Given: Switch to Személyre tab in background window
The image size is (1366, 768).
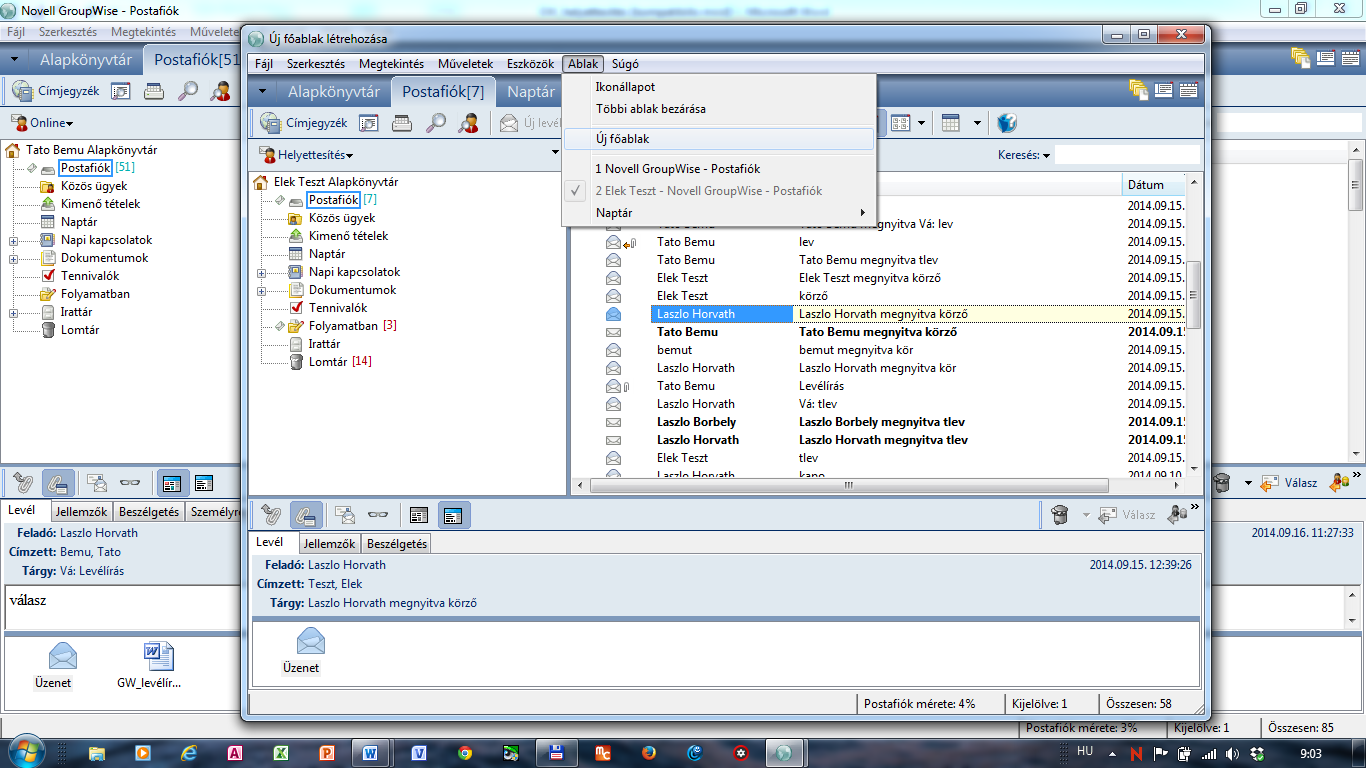Looking at the screenshot, I should pos(213,512).
